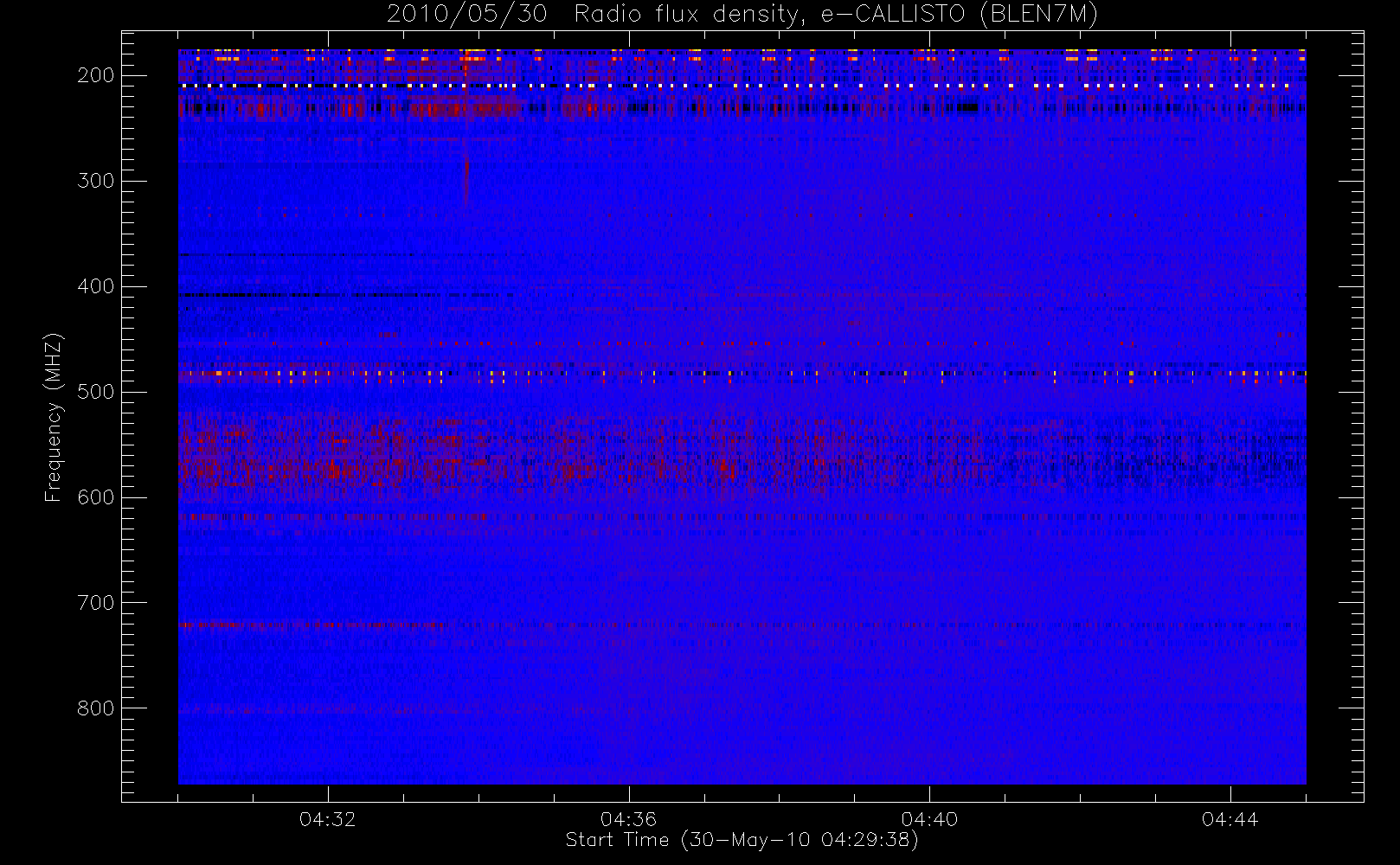Click the 04:40 time tick label

[x=929, y=819]
